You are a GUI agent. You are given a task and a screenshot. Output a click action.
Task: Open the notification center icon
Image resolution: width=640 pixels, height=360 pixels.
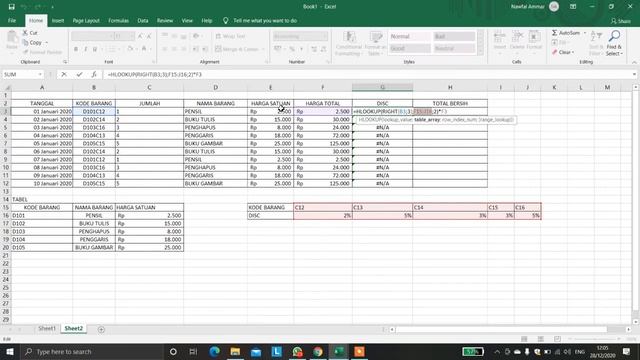tap(627, 351)
